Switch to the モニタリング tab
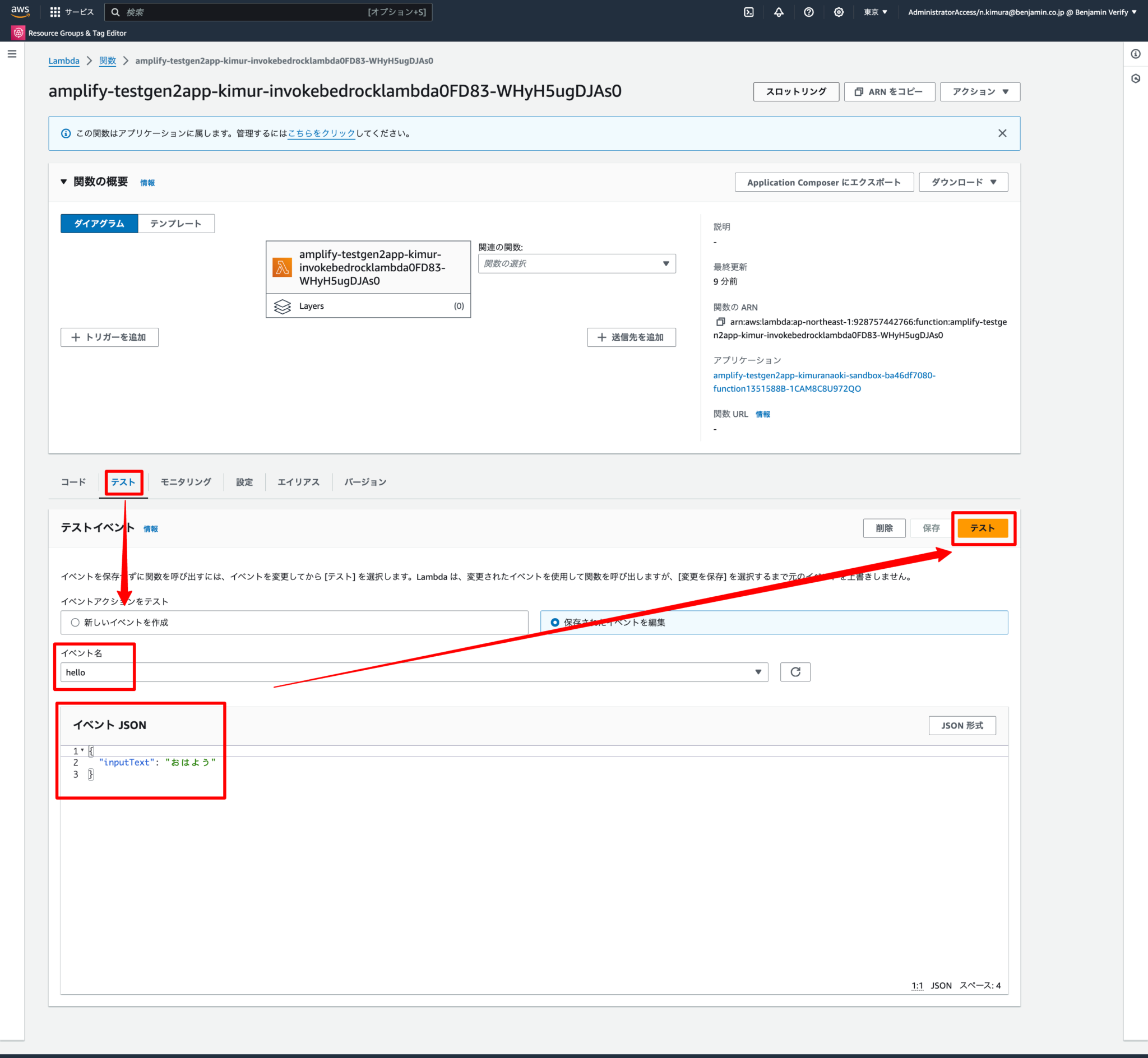The image size is (1148, 1058). pyautogui.click(x=185, y=482)
